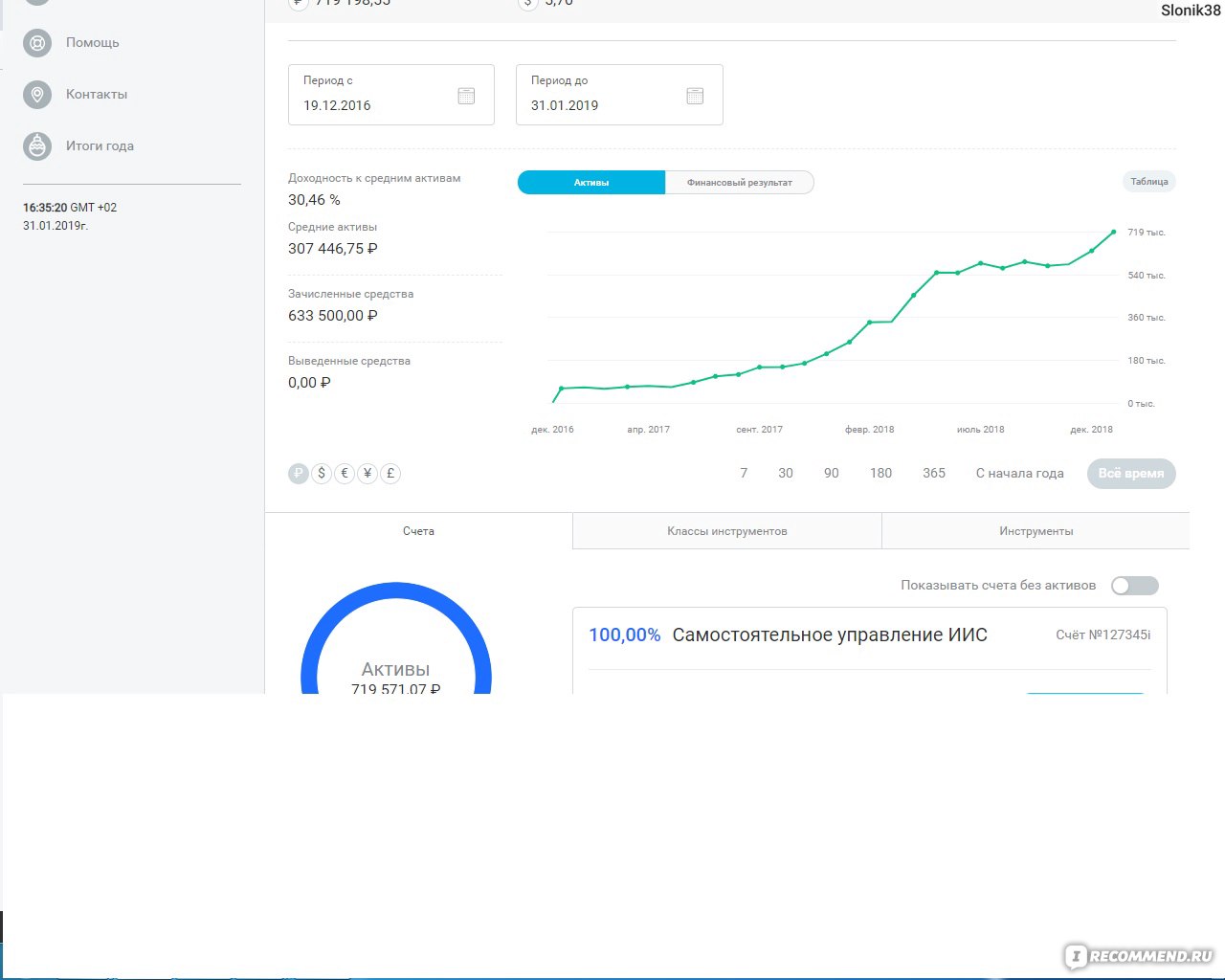
Task: Click the Период с date field
Action: click(391, 95)
